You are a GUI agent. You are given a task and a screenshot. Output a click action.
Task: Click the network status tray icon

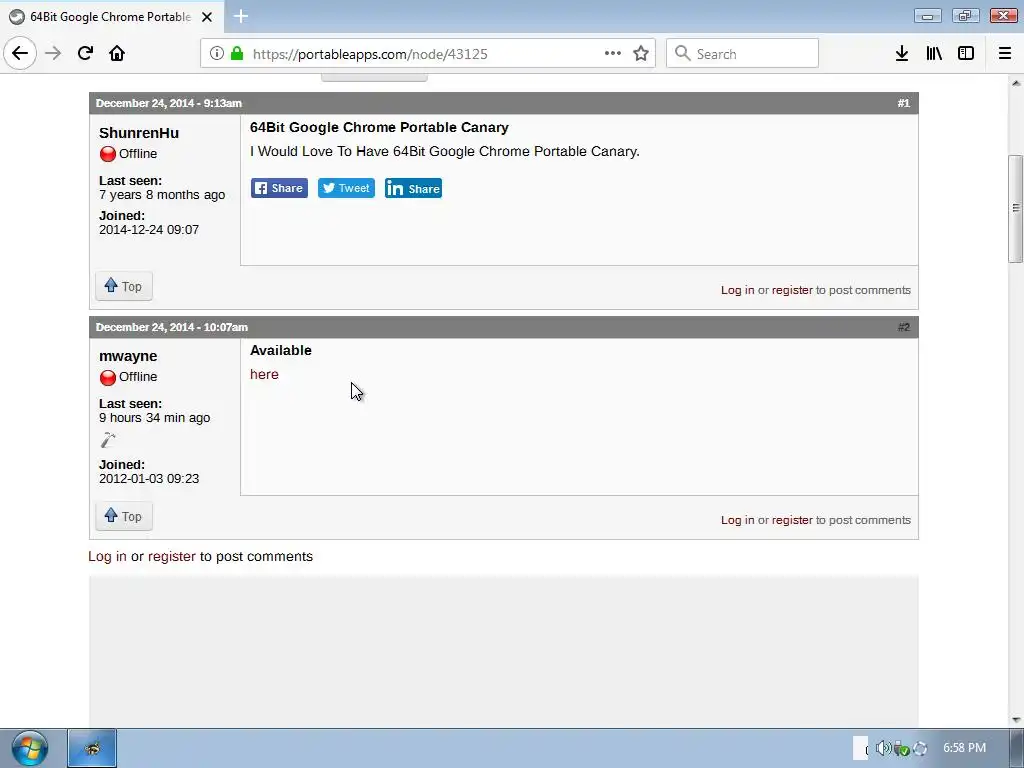(902, 748)
